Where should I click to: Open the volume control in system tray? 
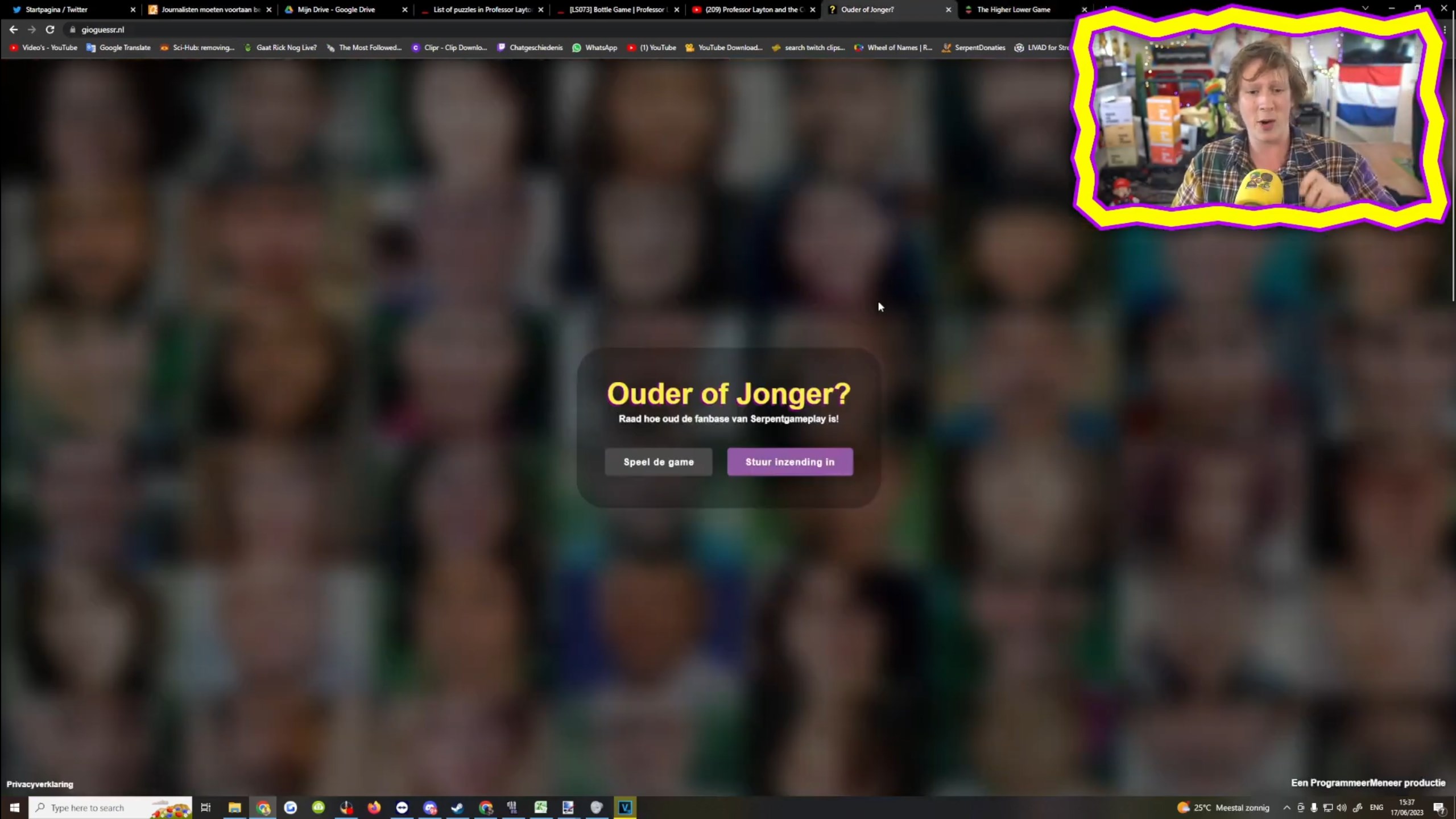click(x=1342, y=808)
